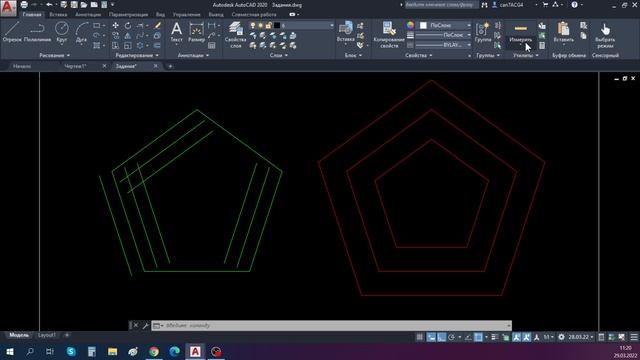Expand the Рисование panel
This screenshot has width=640, height=360.
pos(54,55)
